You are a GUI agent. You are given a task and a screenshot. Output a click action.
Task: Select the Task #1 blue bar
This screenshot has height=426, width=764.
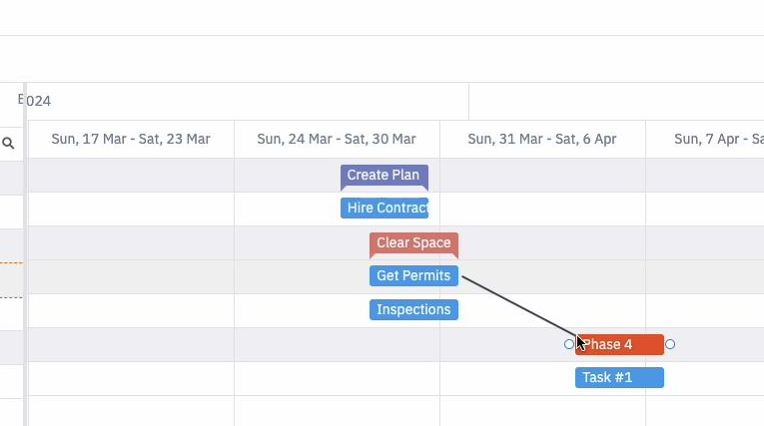[x=619, y=378]
